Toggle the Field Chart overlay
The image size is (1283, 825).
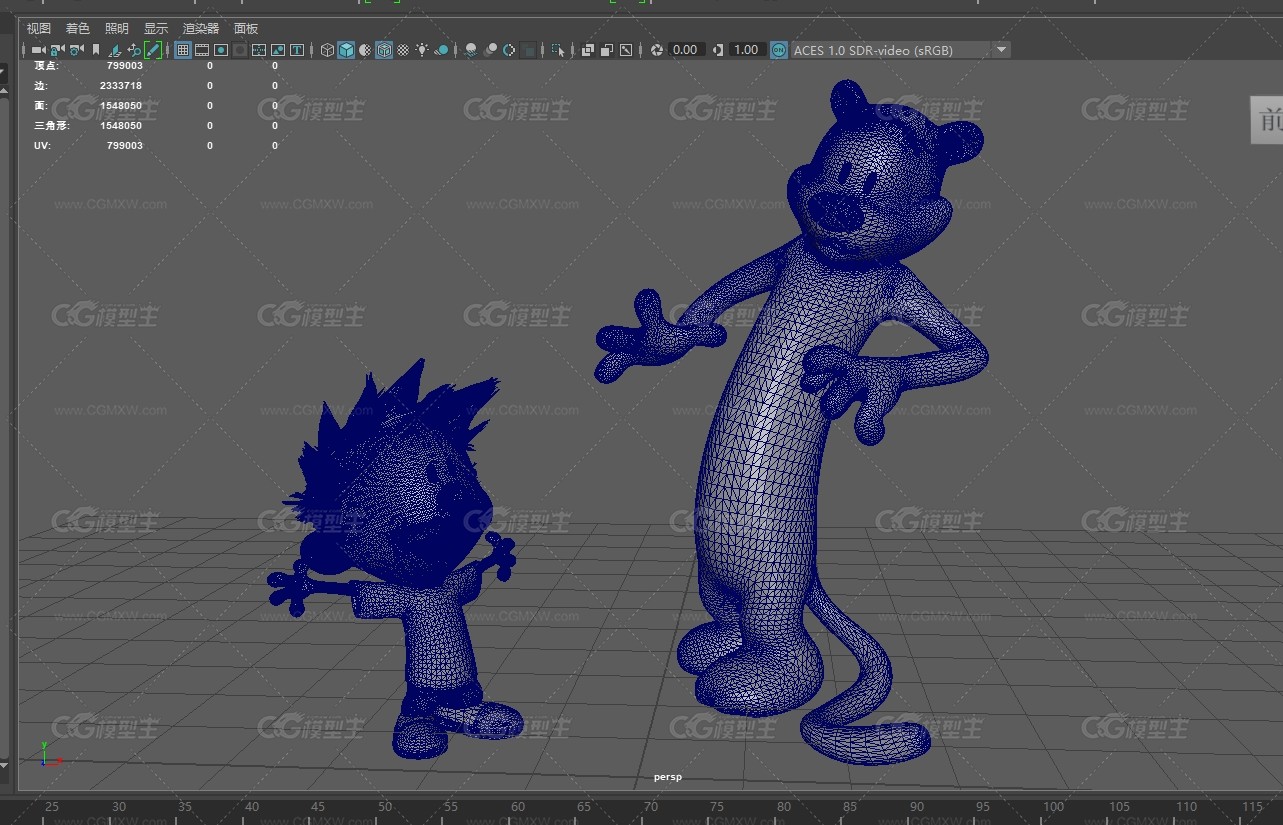click(x=259, y=50)
